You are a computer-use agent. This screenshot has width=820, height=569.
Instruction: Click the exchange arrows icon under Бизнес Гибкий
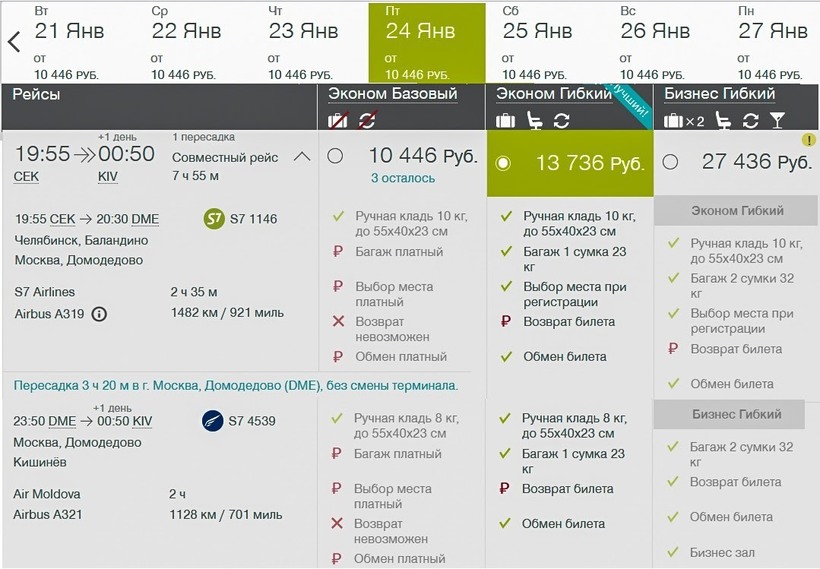click(749, 121)
